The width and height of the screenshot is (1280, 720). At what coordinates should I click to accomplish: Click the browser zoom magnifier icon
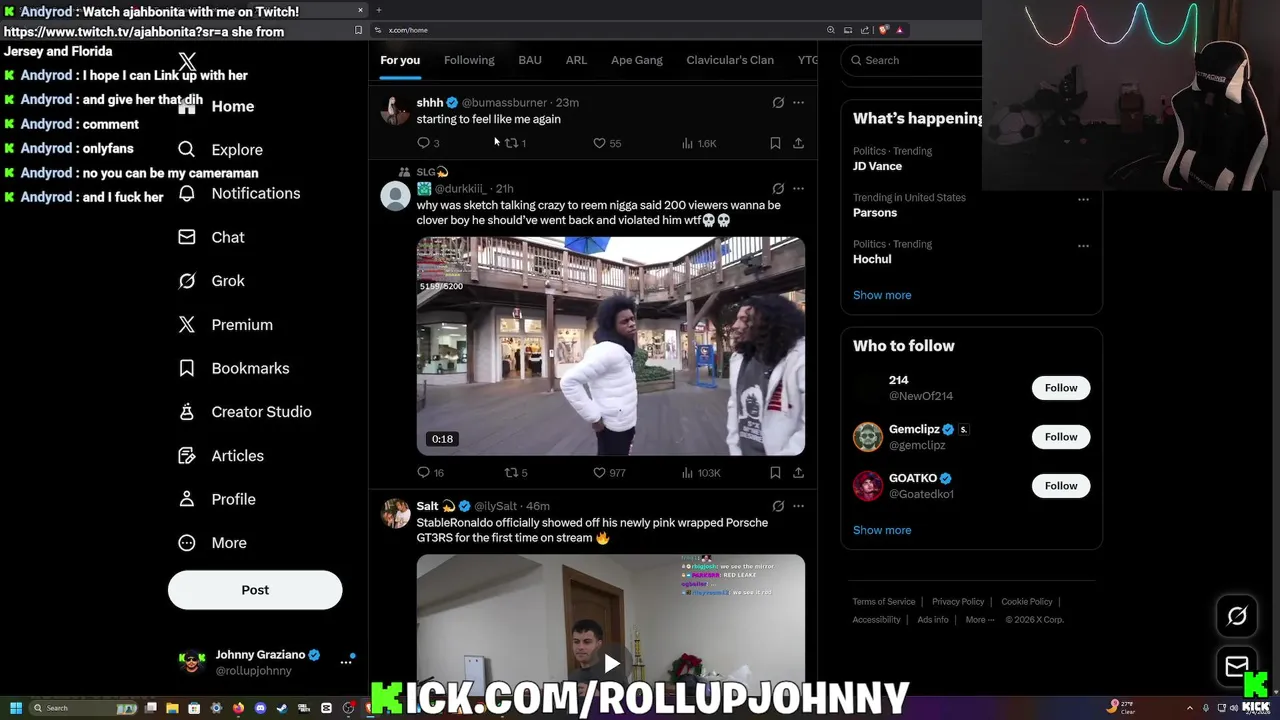click(830, 30)
